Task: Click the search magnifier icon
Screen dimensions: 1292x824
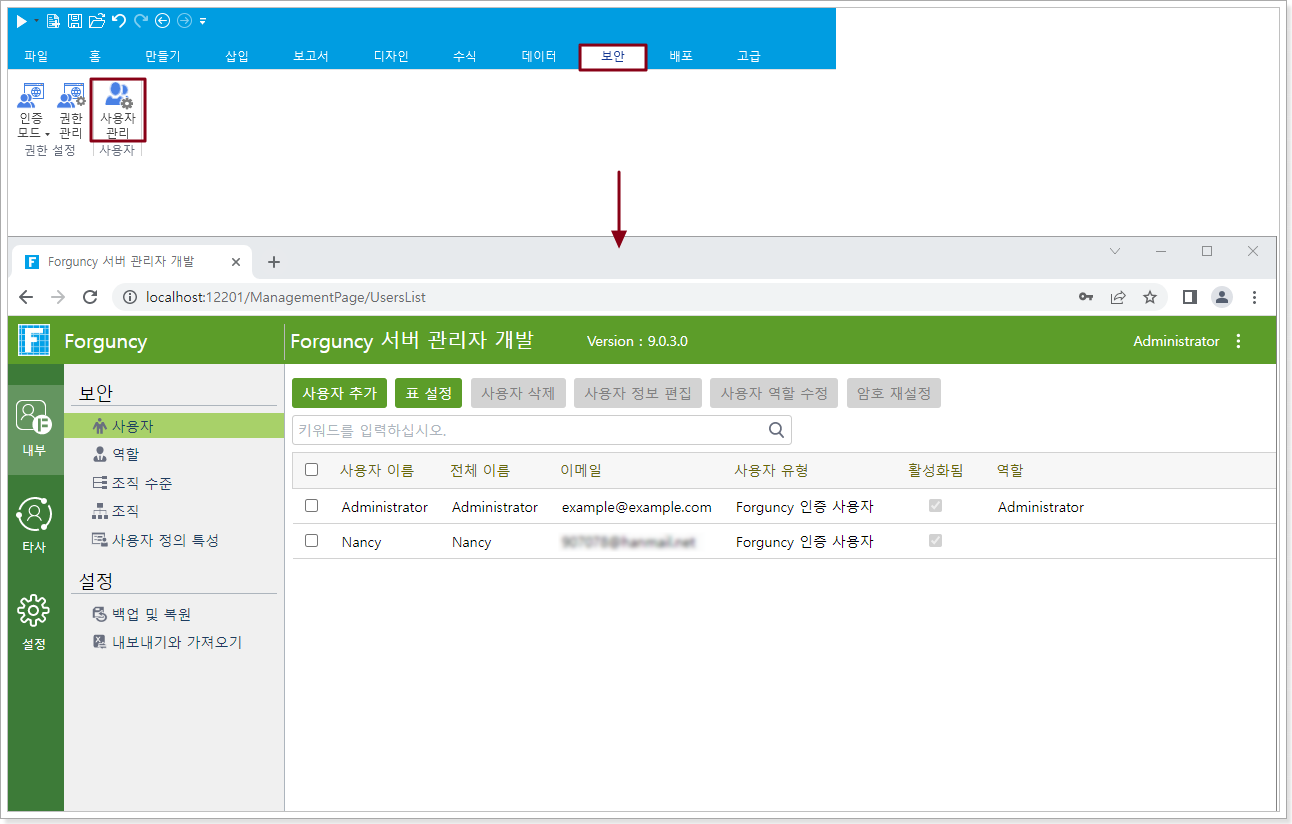Action: [776, 430]
